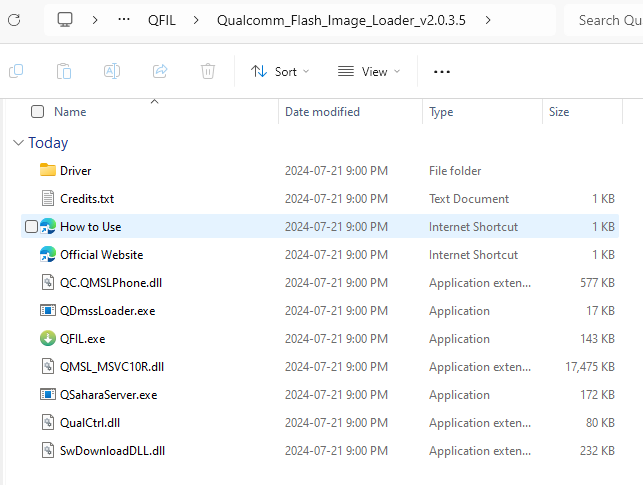Select the How to Use shortcut name
The width and height of the screenshot is (643, 485).
coord(91,227)
